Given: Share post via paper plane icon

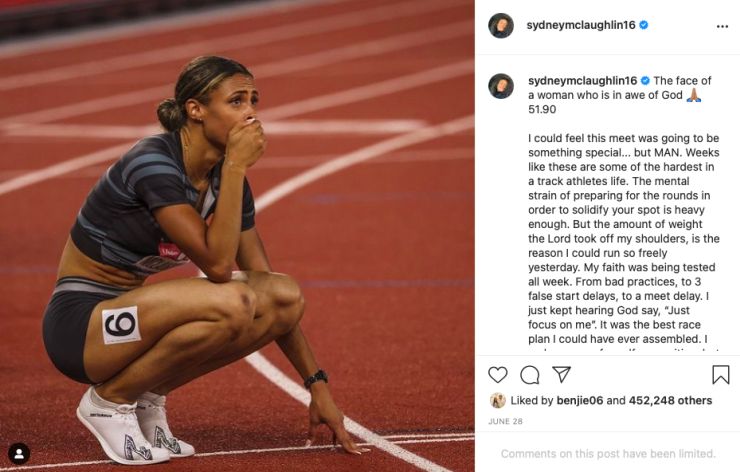Looking at the screenshot, I should click(561, 374).
